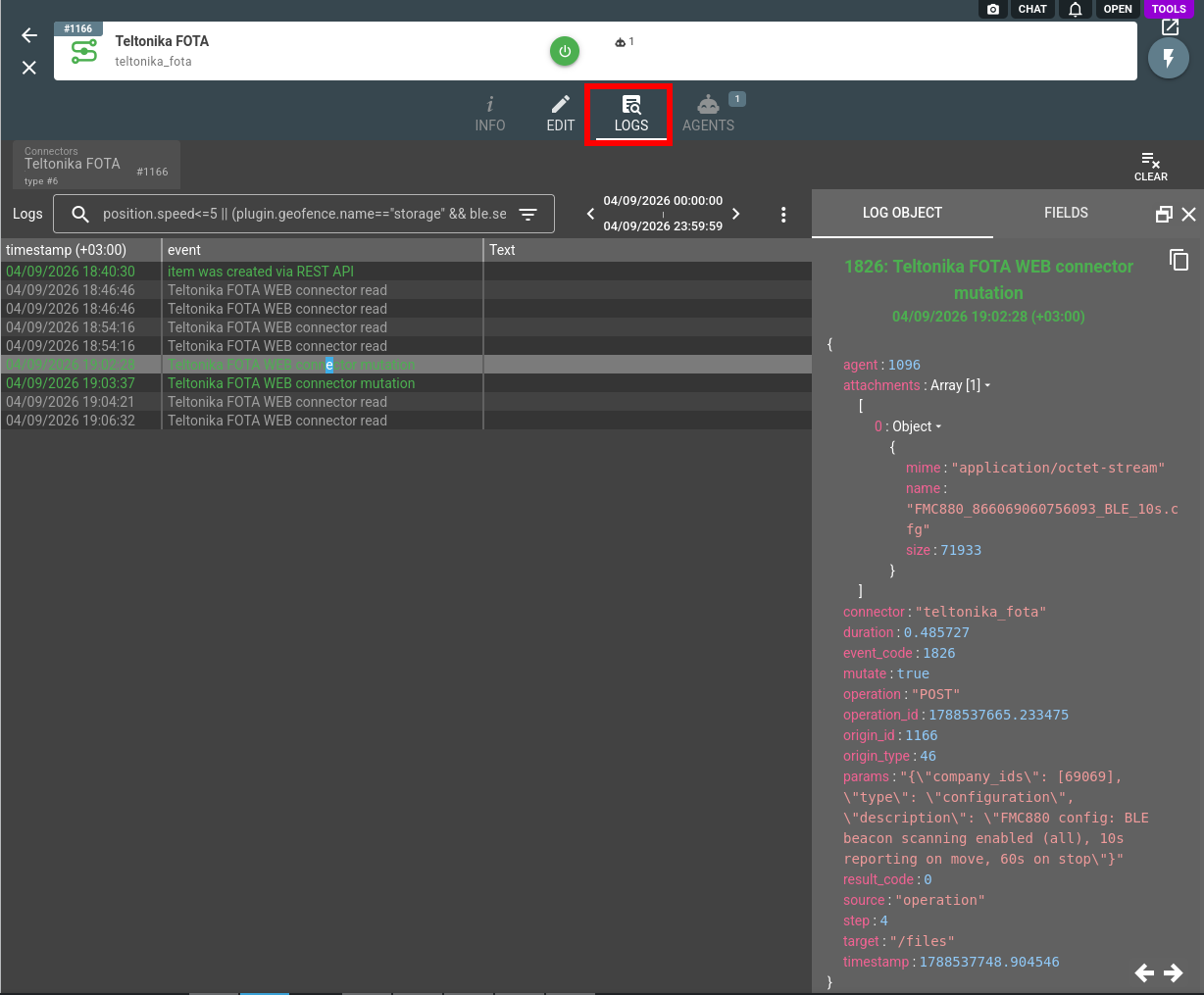Click the target "/files" value
The width and height of the screenshot is (1204, 995).
(922, 941)
